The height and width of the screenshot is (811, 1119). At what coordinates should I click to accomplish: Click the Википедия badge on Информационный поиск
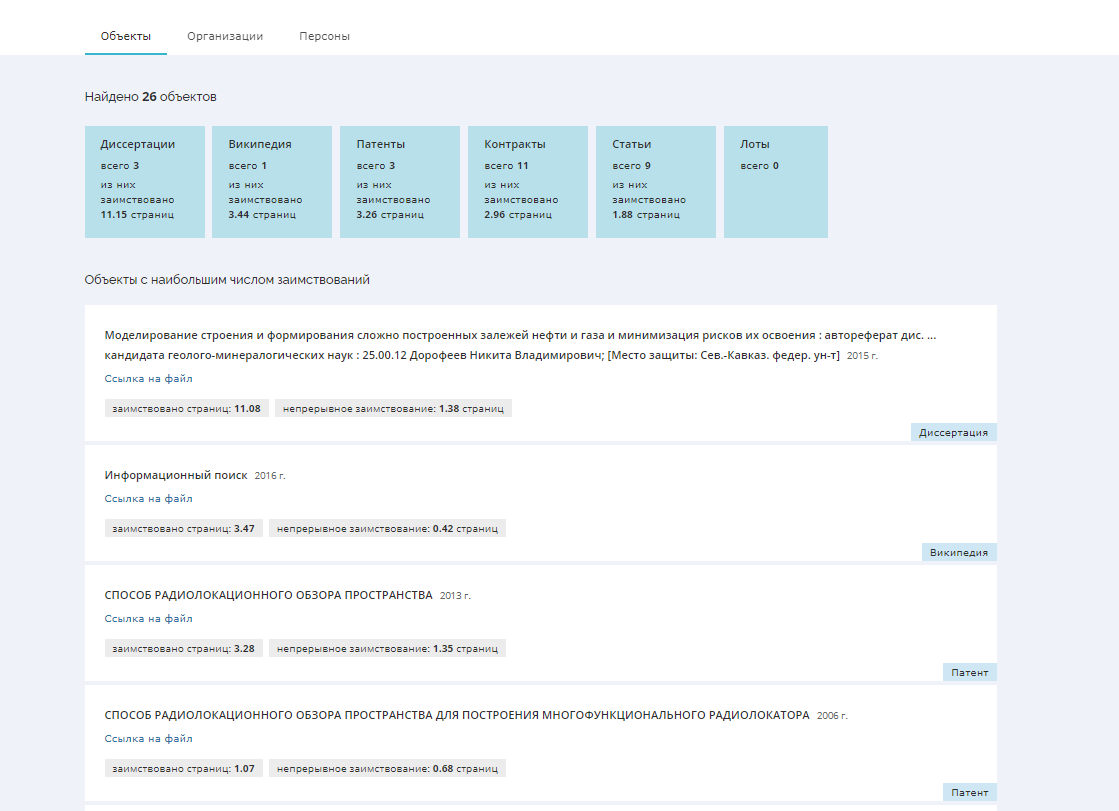(x=958, y=553)
